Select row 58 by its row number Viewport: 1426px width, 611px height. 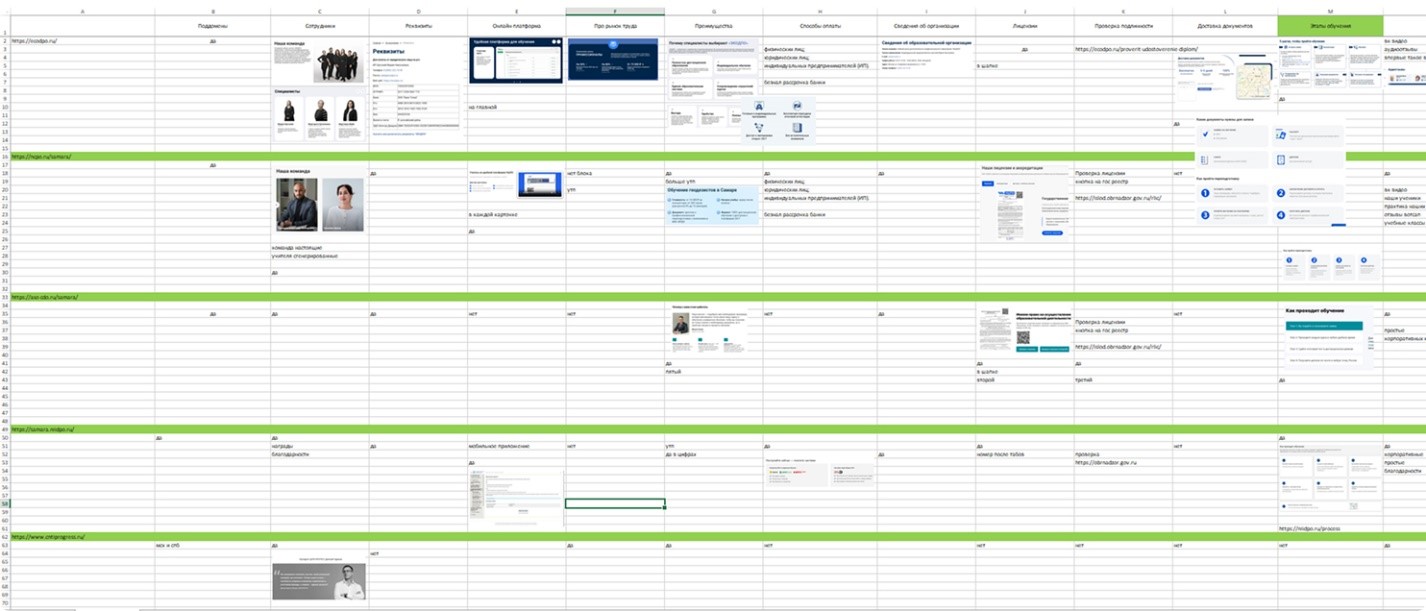(x=5, y=504)
